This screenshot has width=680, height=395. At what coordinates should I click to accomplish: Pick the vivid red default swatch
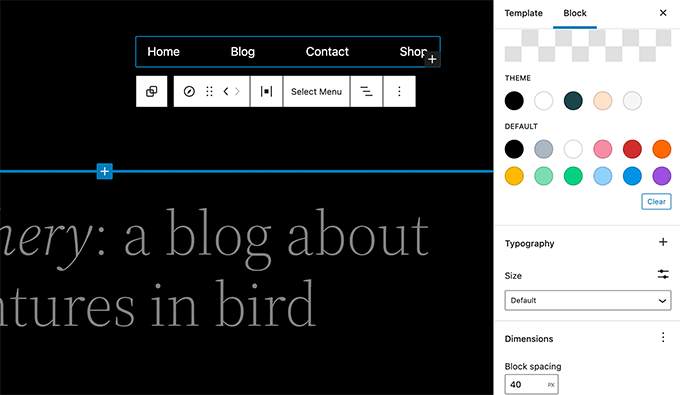(632, 149)
